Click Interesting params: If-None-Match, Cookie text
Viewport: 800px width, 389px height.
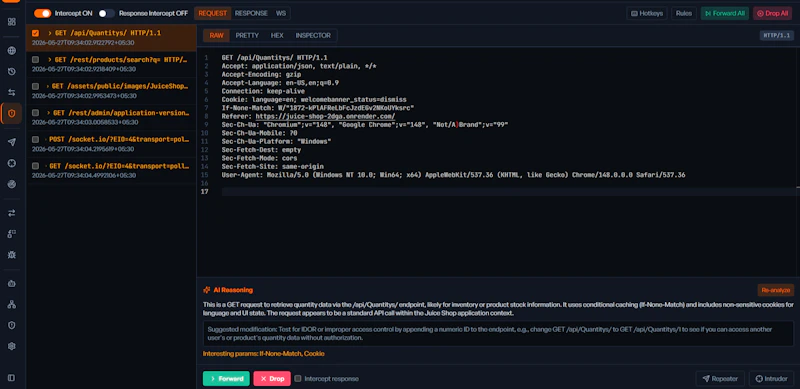pos(263,353)
